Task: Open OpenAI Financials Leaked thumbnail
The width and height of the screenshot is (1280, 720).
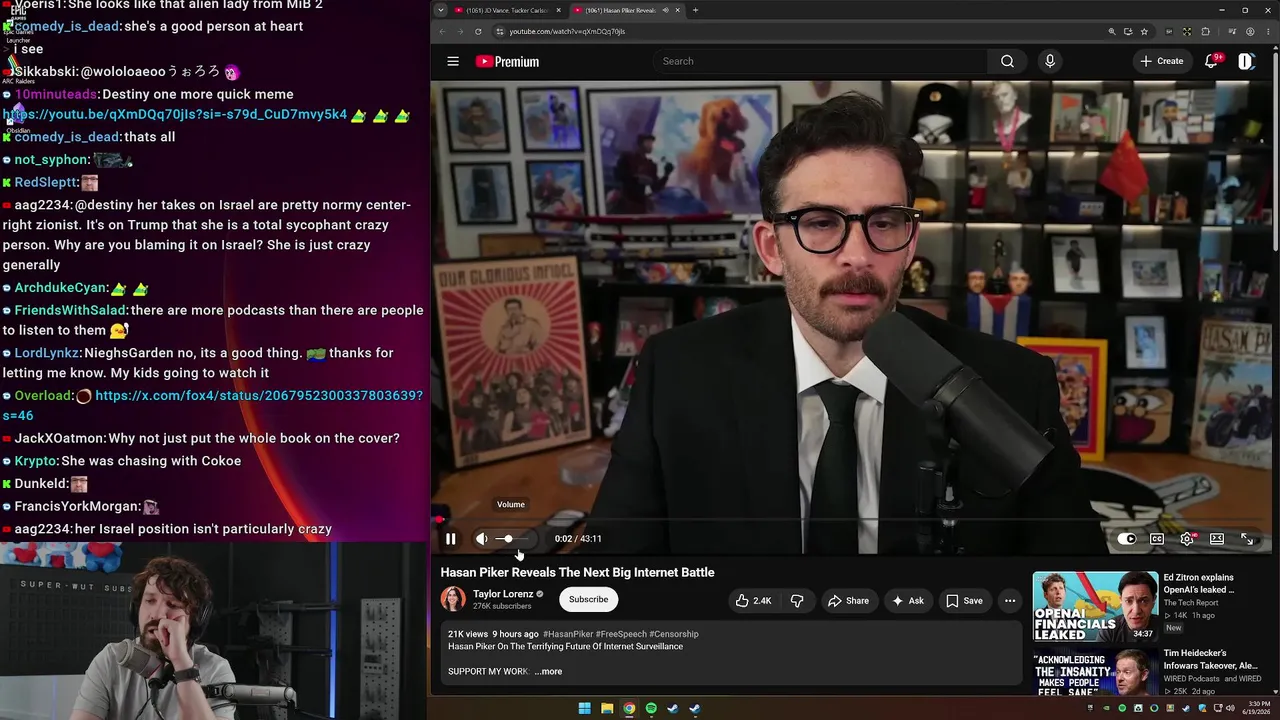Action: tap(1094, 606)
